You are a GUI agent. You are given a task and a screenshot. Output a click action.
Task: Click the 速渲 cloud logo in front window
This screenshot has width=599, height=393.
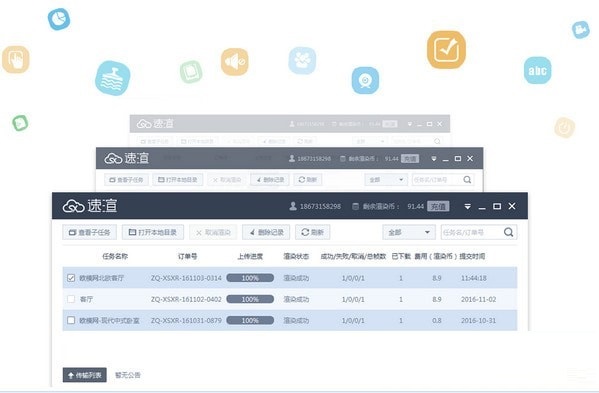(x=90, y=206)
